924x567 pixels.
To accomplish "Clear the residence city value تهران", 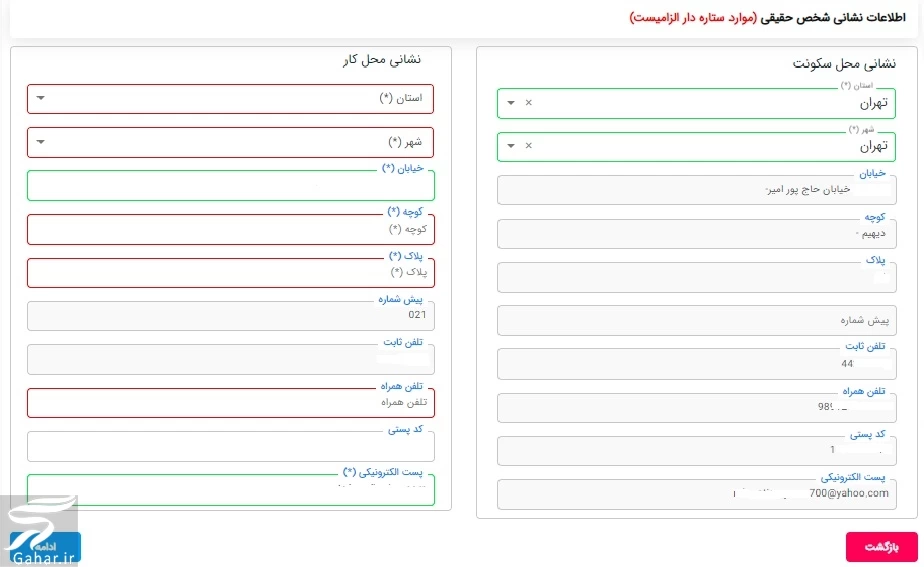I will pos(529,146).
